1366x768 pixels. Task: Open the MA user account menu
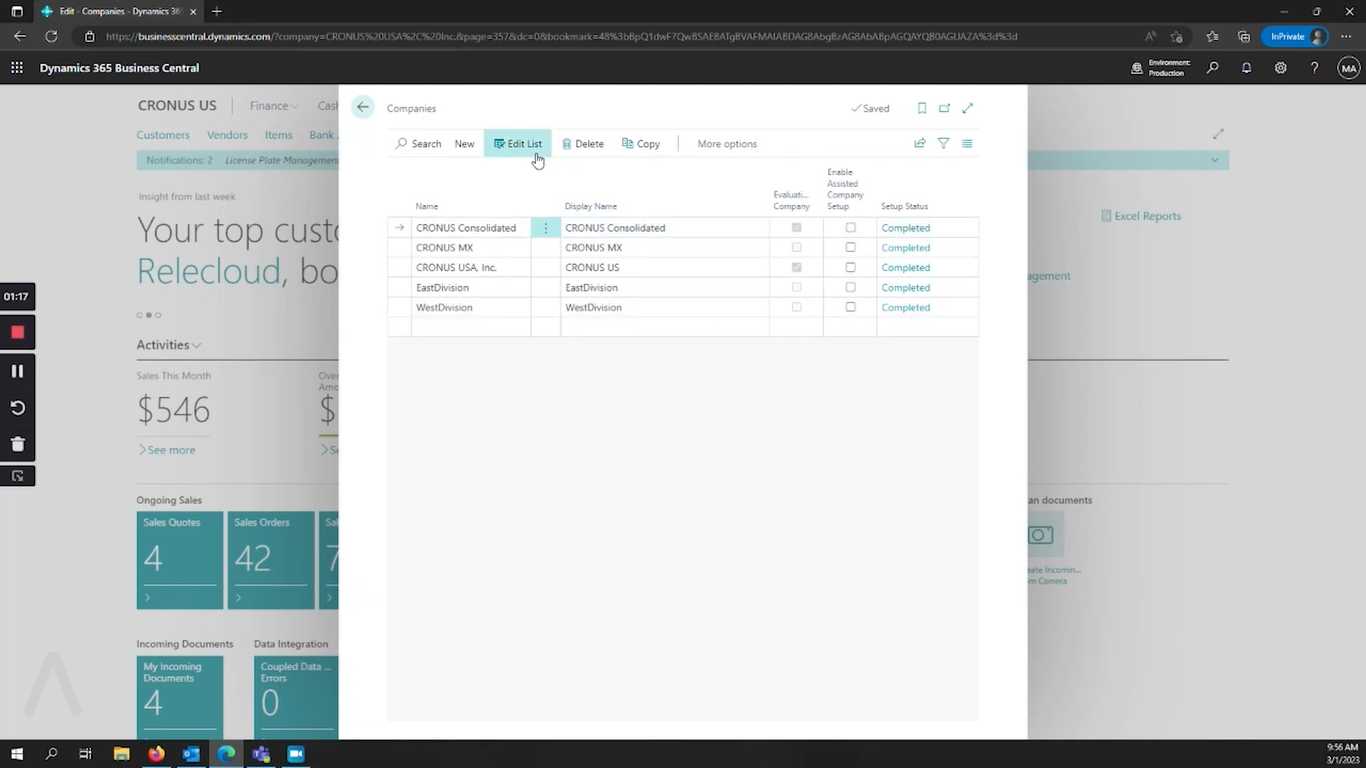[x=1349, y=68]
